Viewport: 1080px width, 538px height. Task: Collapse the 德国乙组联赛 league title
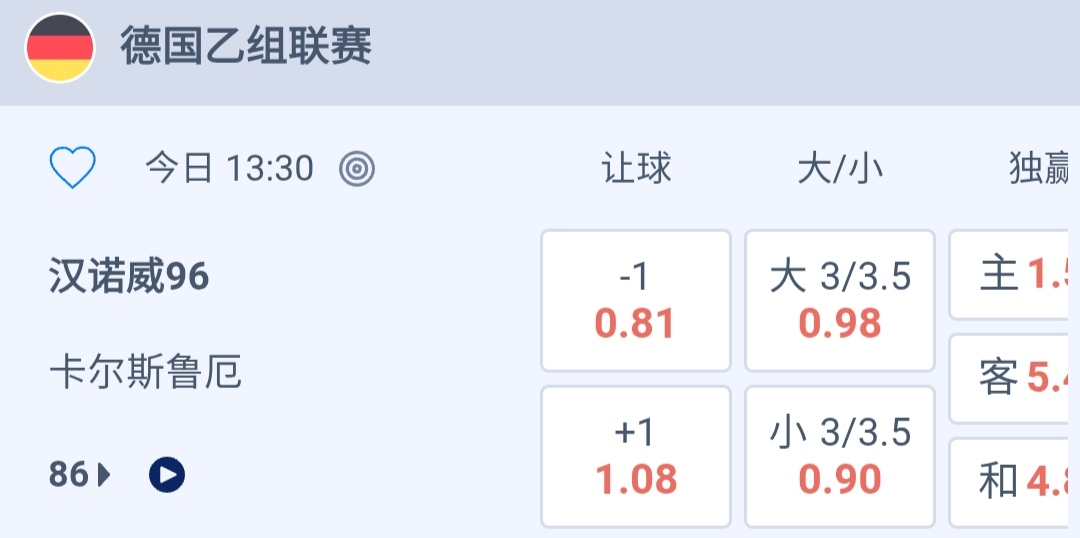pos(247,47)
